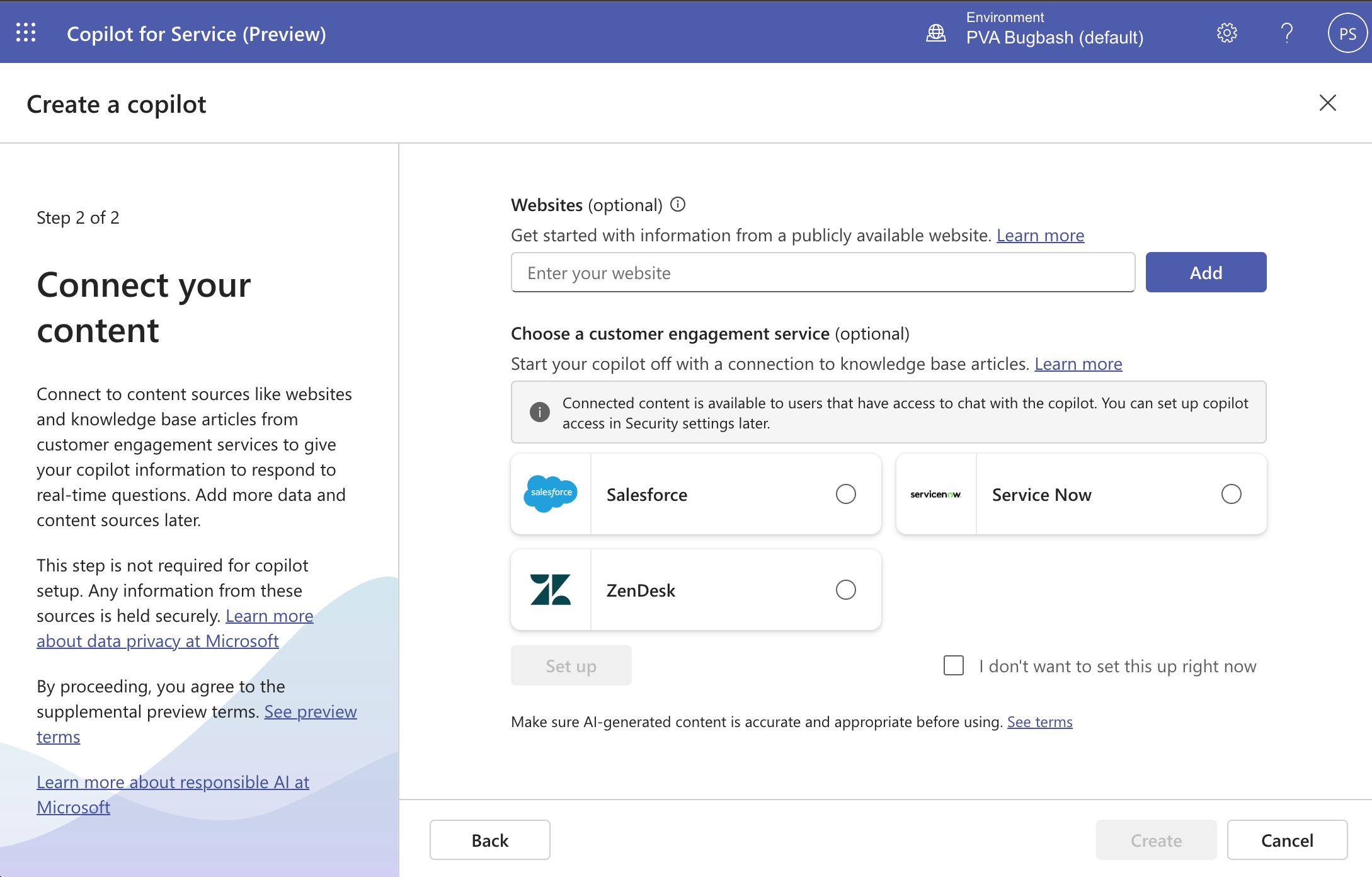The height and width of the screenshot is (877, 1372).
Task: Enable I don't want to set this up checkbox
Action: tap(951, 666)
